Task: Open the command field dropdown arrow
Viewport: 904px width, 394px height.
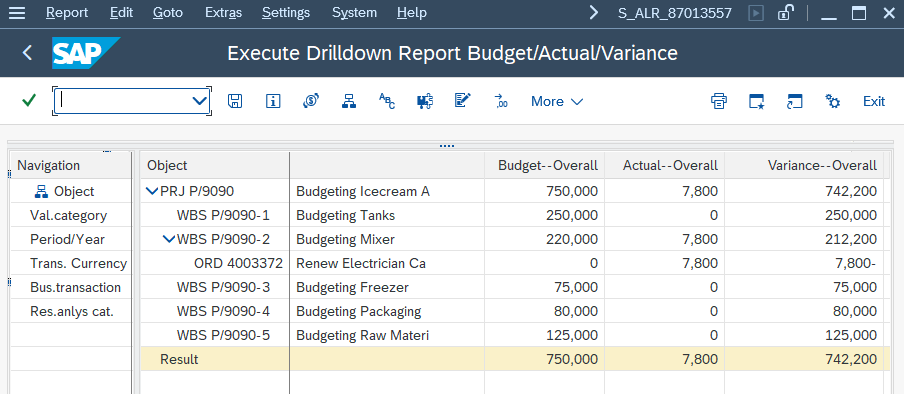Action: [x=199, y=101]
